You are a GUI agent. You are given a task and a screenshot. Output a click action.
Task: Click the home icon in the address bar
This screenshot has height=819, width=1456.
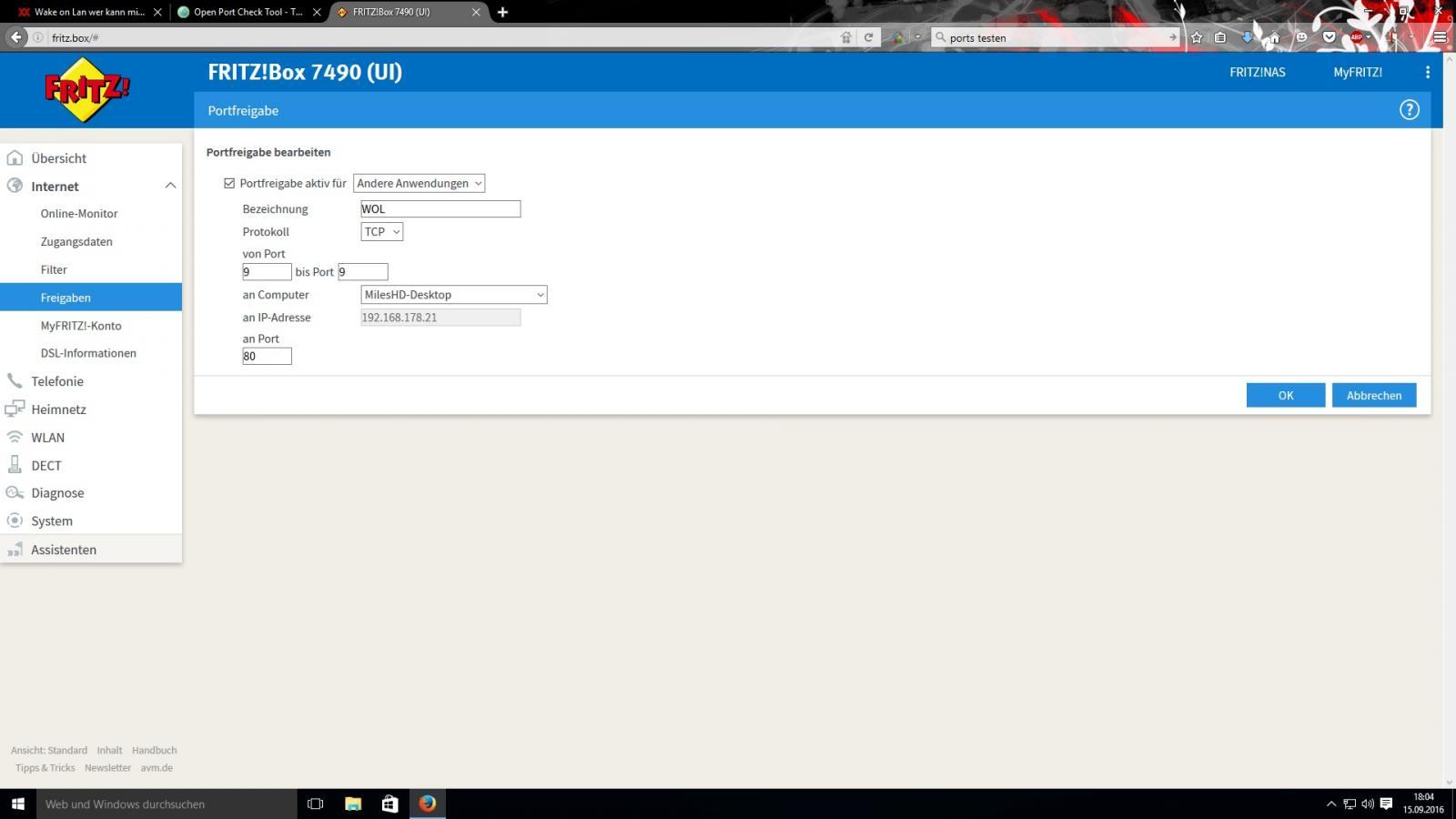[x=845, y=37]
